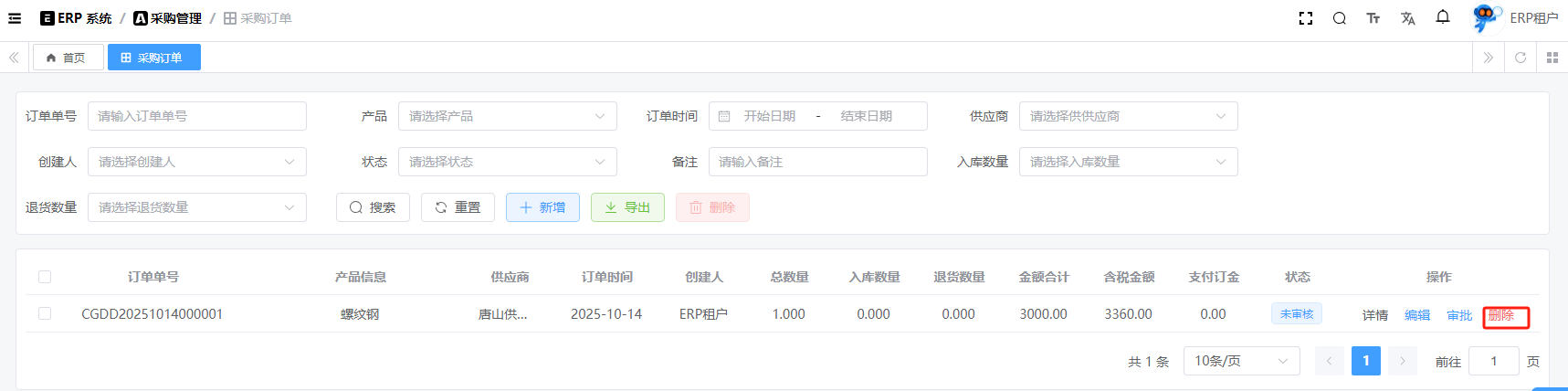Click the font size adjustment icon

click(1373, 18)
